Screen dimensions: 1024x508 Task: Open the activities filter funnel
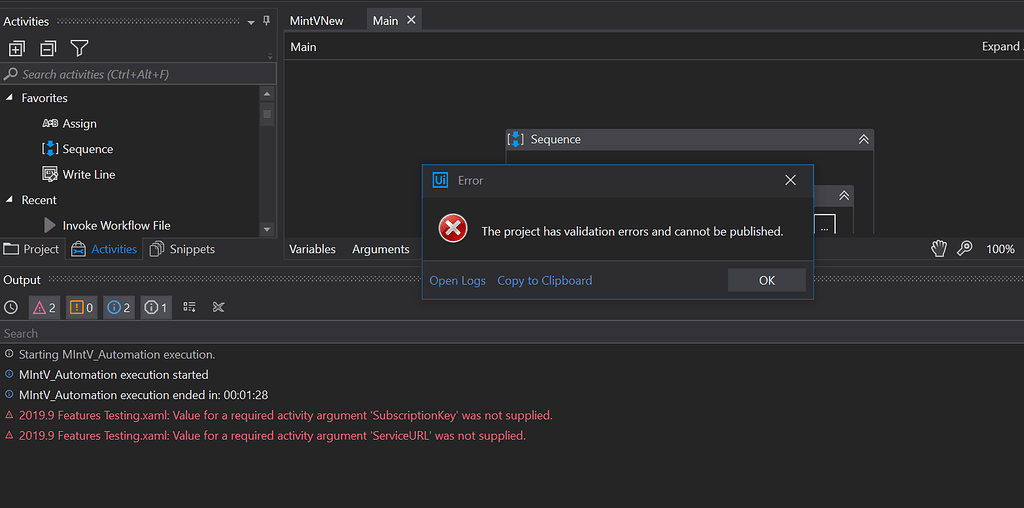(x=80, y=48)
